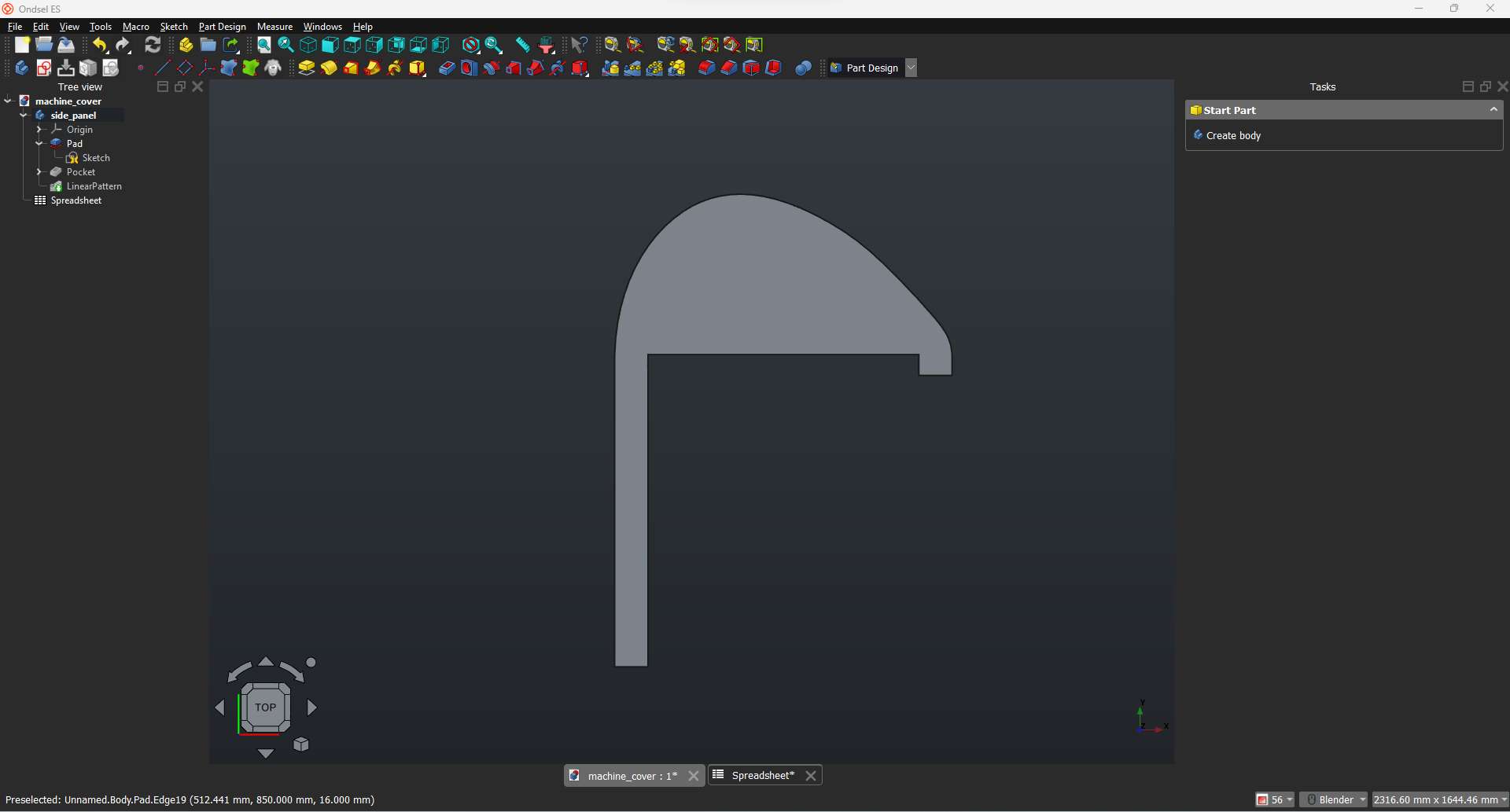Revolve the selected sketch
Screen dimensions: 1510x812
329,68
